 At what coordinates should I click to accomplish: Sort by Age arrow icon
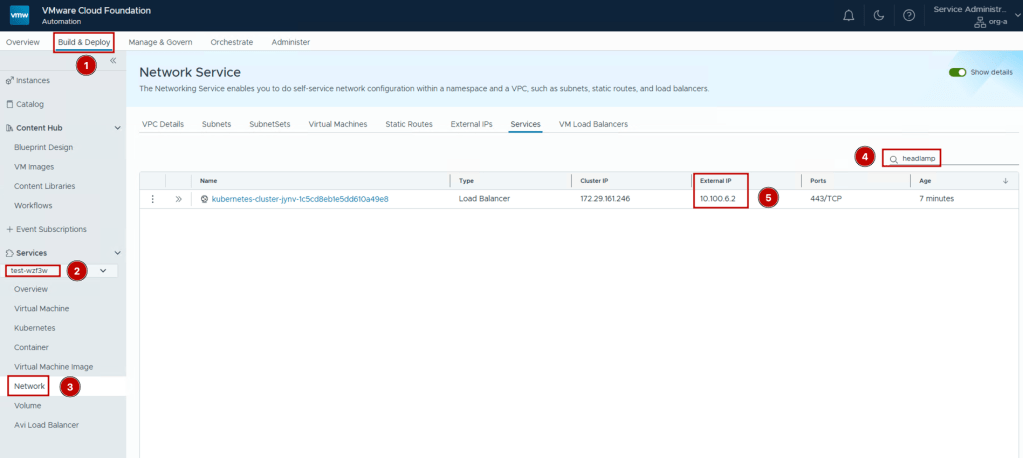pos(1005,181)
